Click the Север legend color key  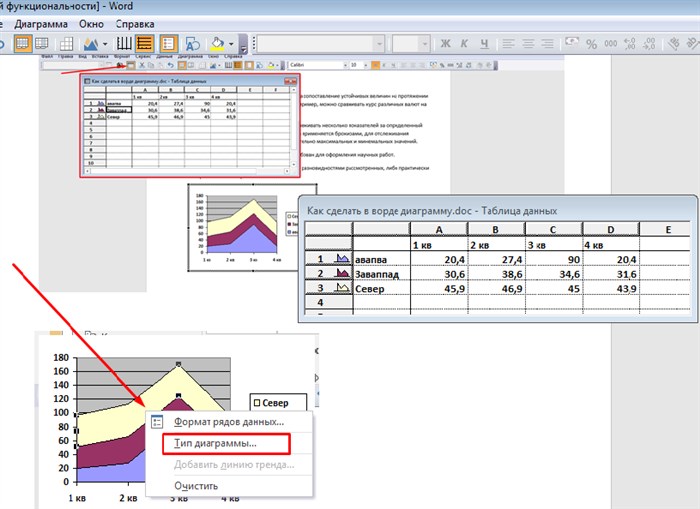[257, 403]
